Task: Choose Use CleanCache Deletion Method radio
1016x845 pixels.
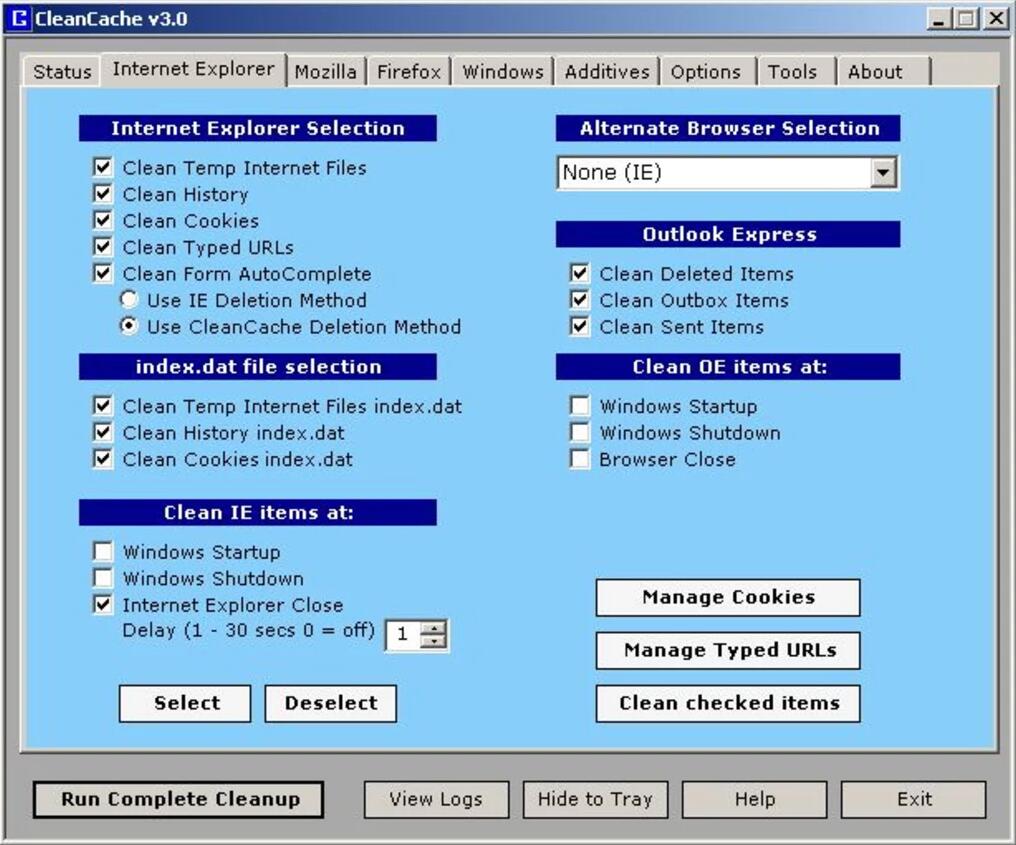Action: 129,326
